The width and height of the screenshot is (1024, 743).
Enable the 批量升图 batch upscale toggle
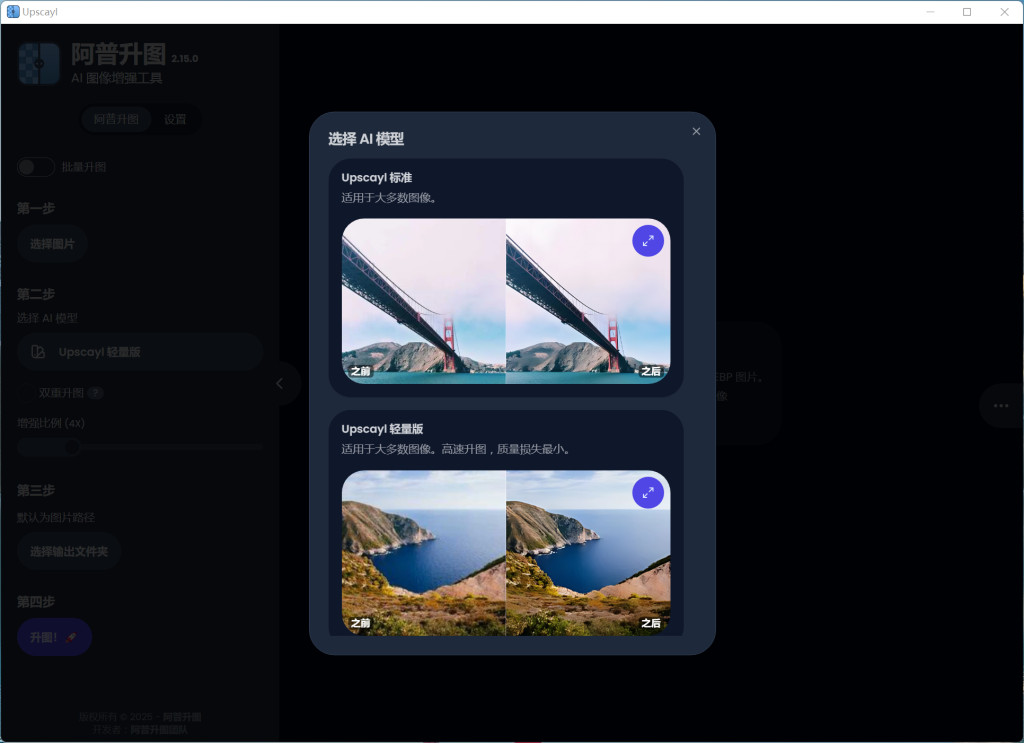click(36, 167)
